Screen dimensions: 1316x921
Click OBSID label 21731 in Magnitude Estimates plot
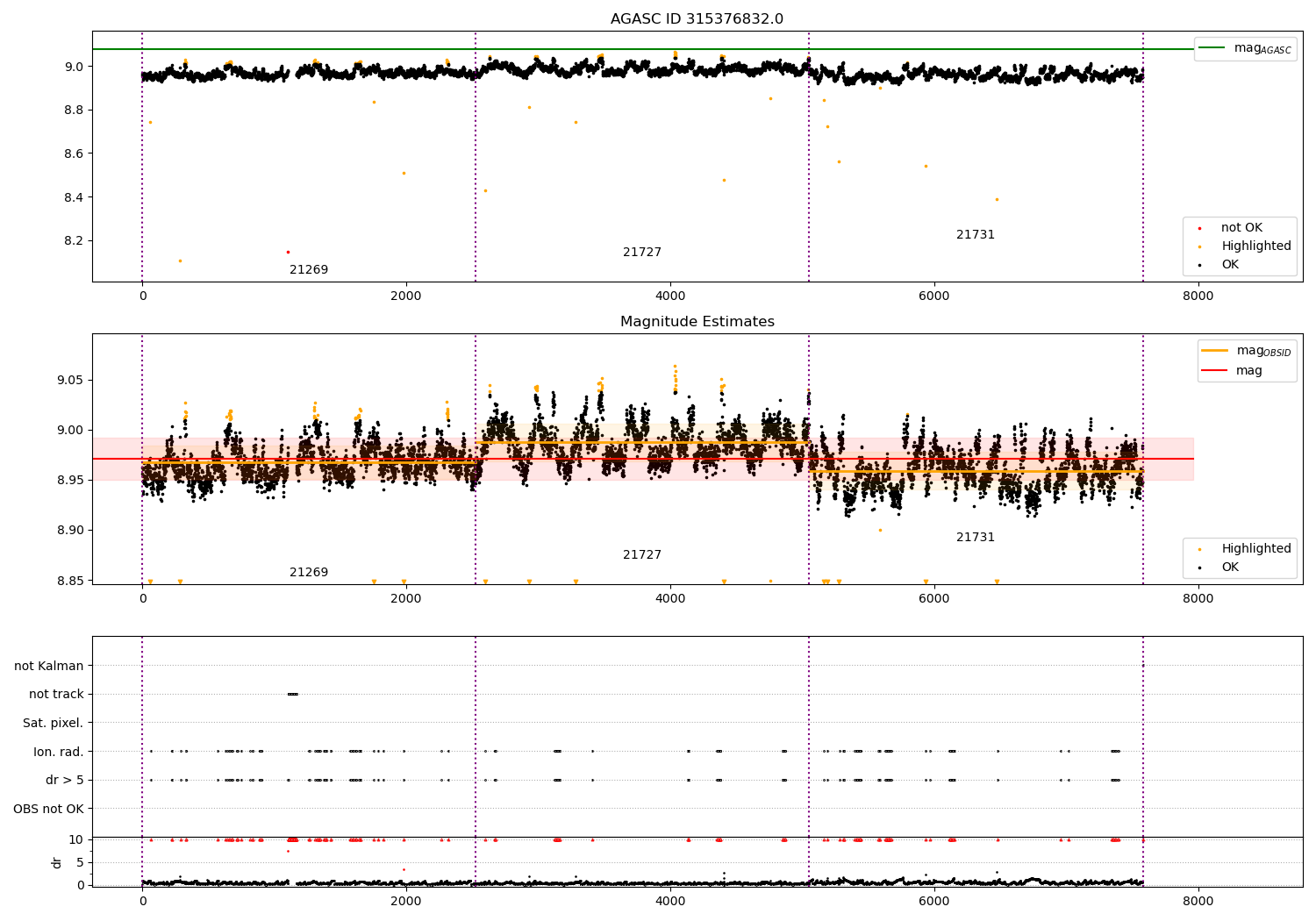(976, 538)
